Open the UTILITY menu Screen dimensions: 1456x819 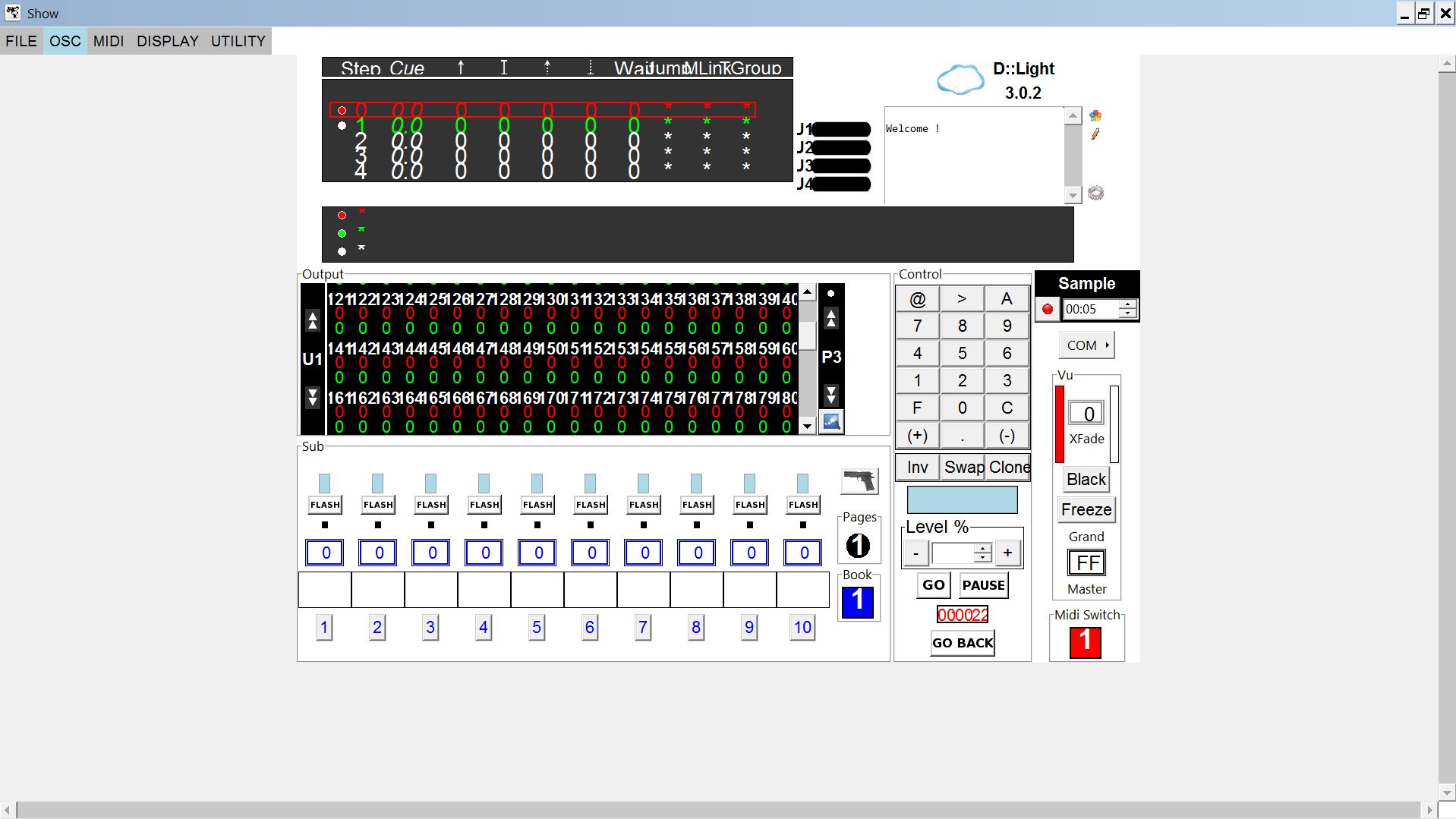coord(238,41)
